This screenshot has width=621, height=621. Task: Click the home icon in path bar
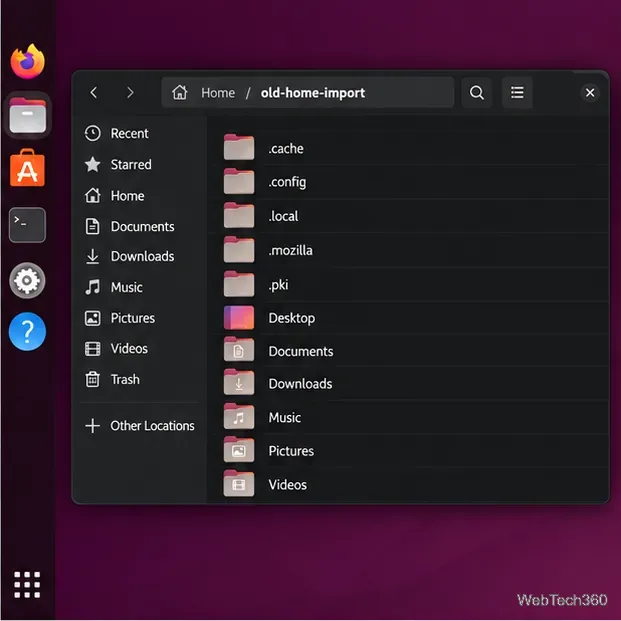tap(179, 93)
